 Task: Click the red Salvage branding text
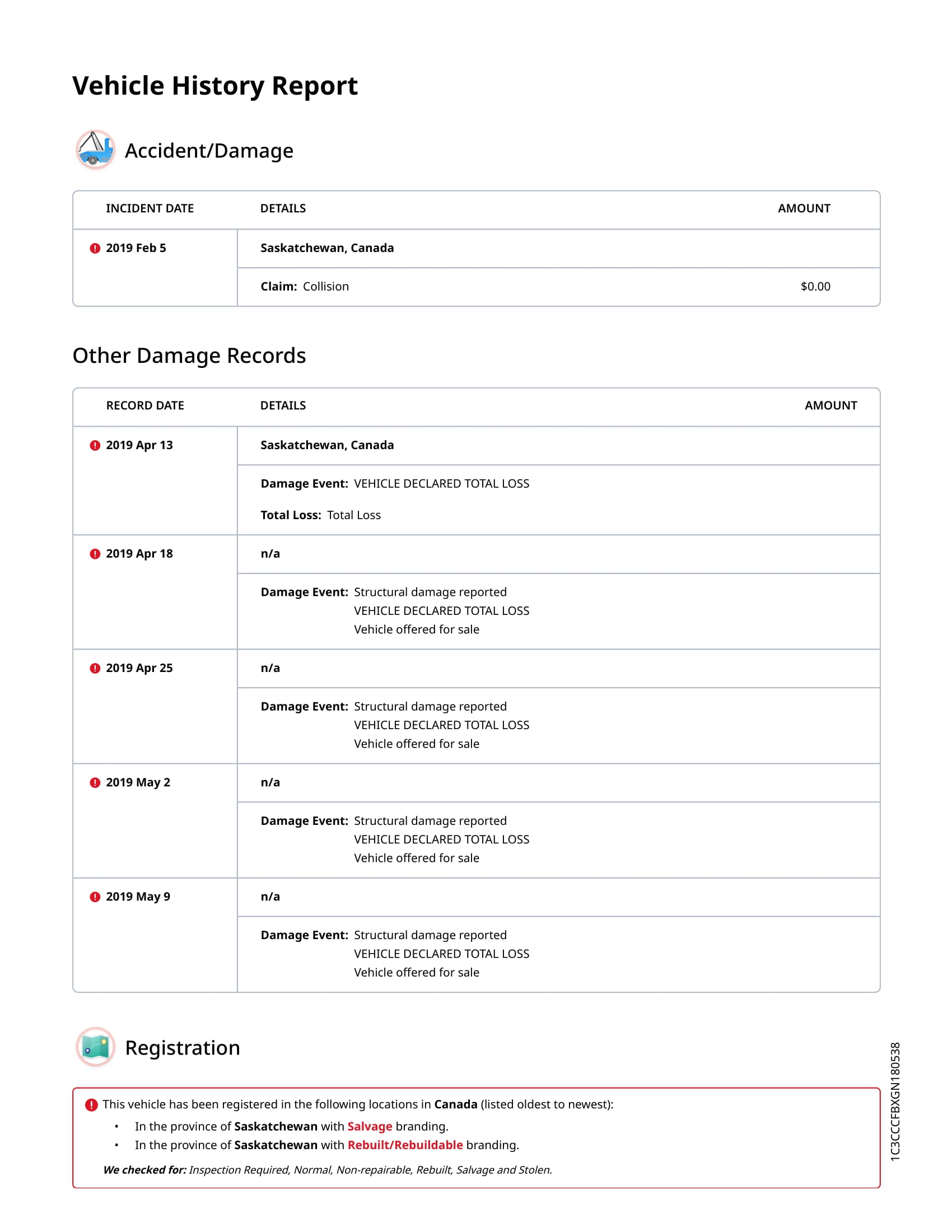pyautogui.click(x=370, y=1127)
